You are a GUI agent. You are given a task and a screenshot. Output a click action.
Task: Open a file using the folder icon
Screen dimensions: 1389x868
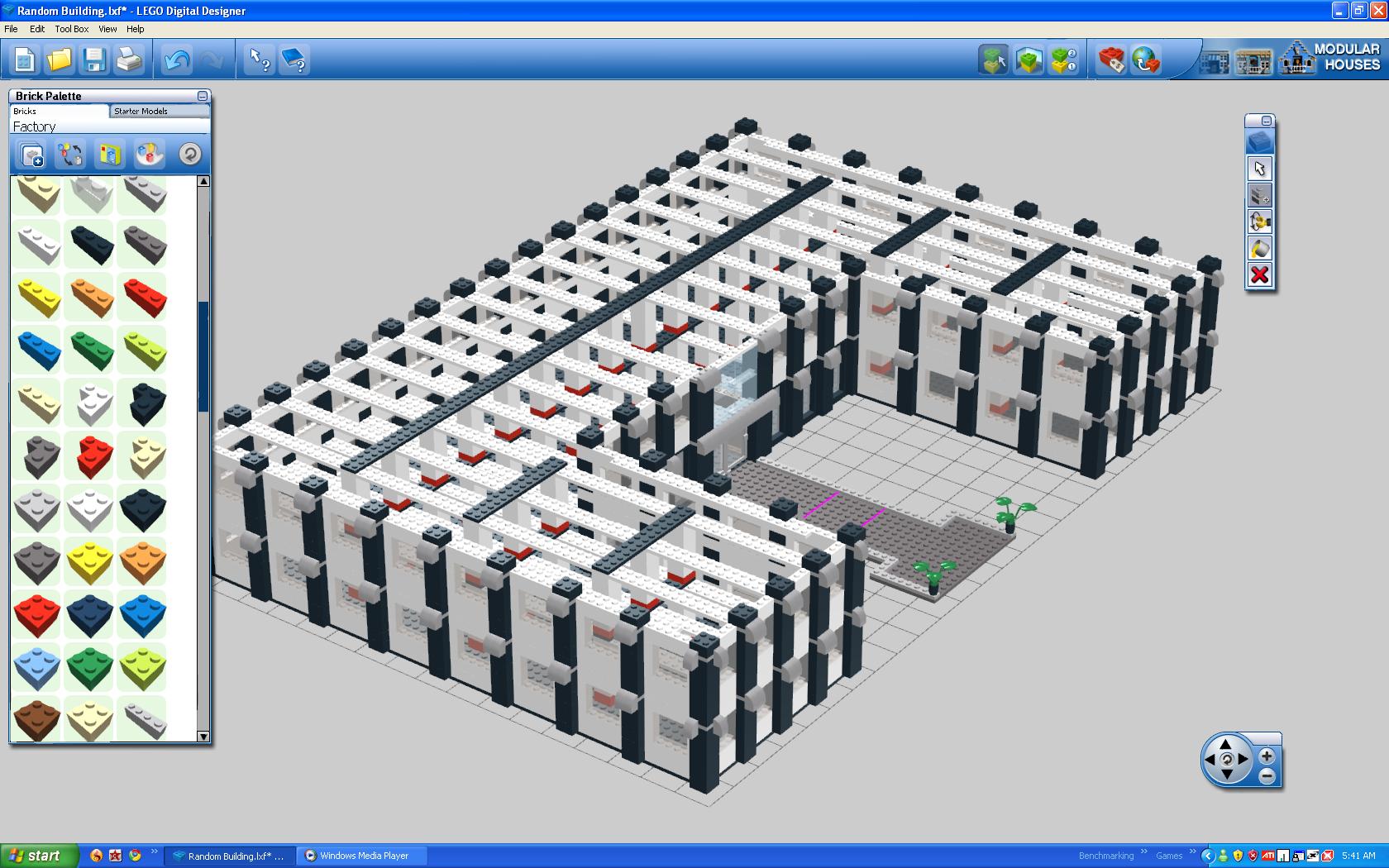click(60, 60)
